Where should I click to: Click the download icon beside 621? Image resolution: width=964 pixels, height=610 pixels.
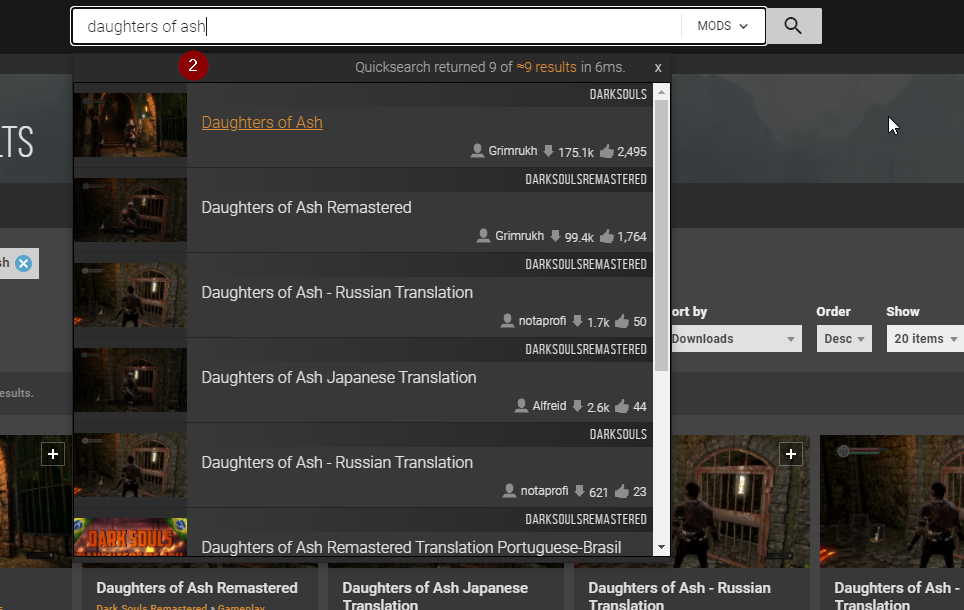coord(579,491)
